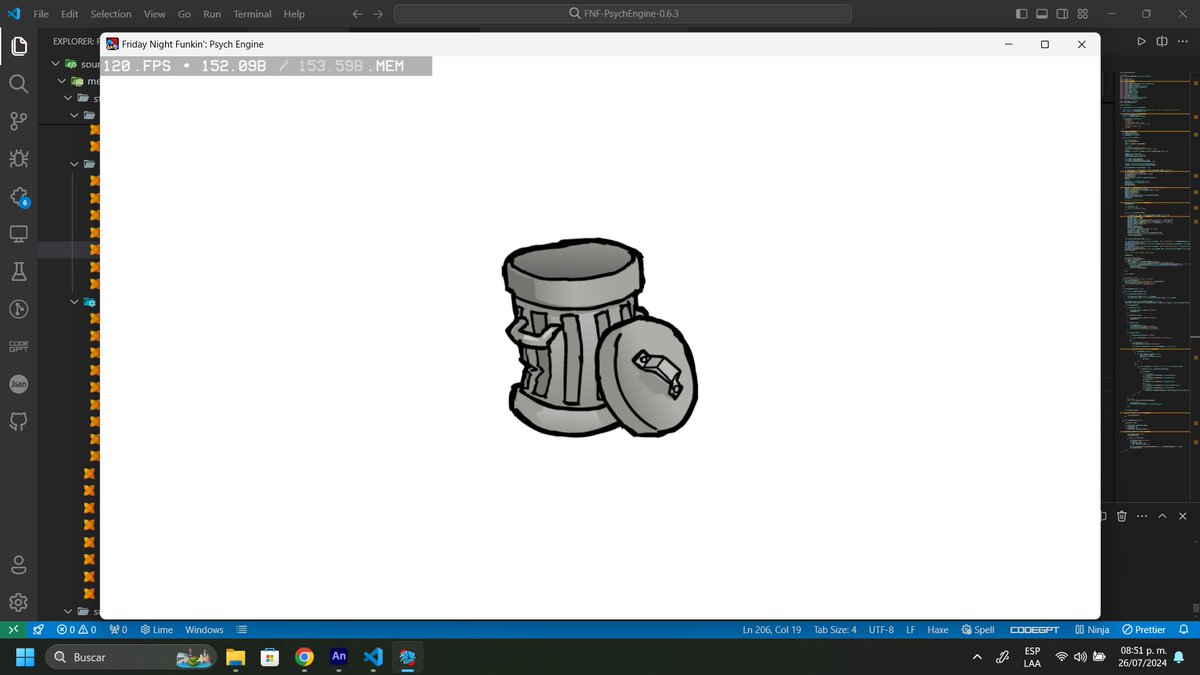Open the Manage gear in activity bar
Screen dimensions: 1200x675
[18, 602]
